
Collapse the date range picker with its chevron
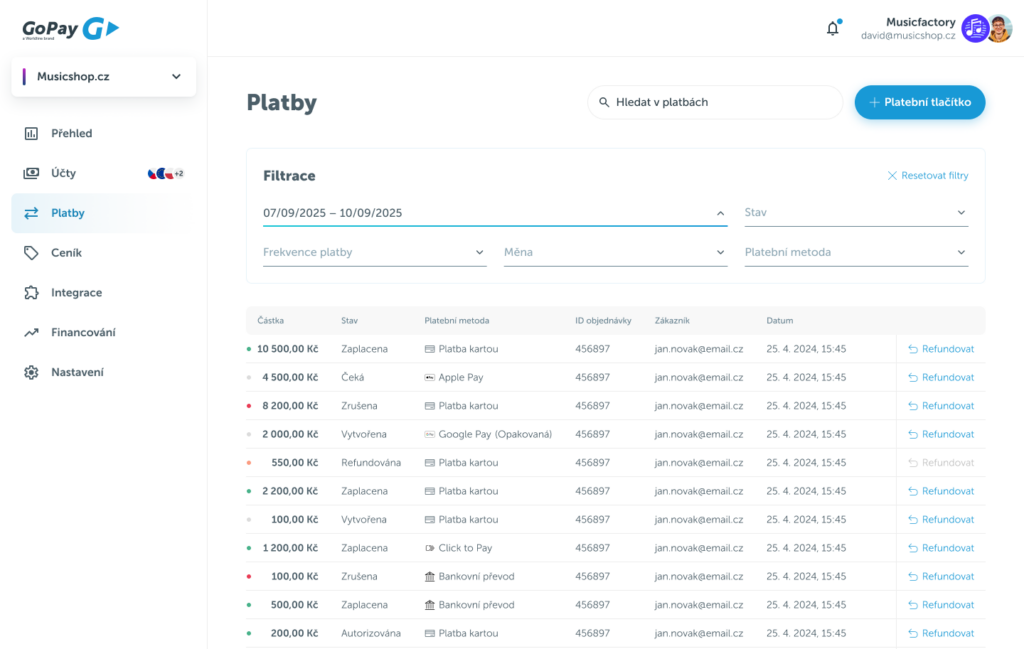[x=719, y=213]
